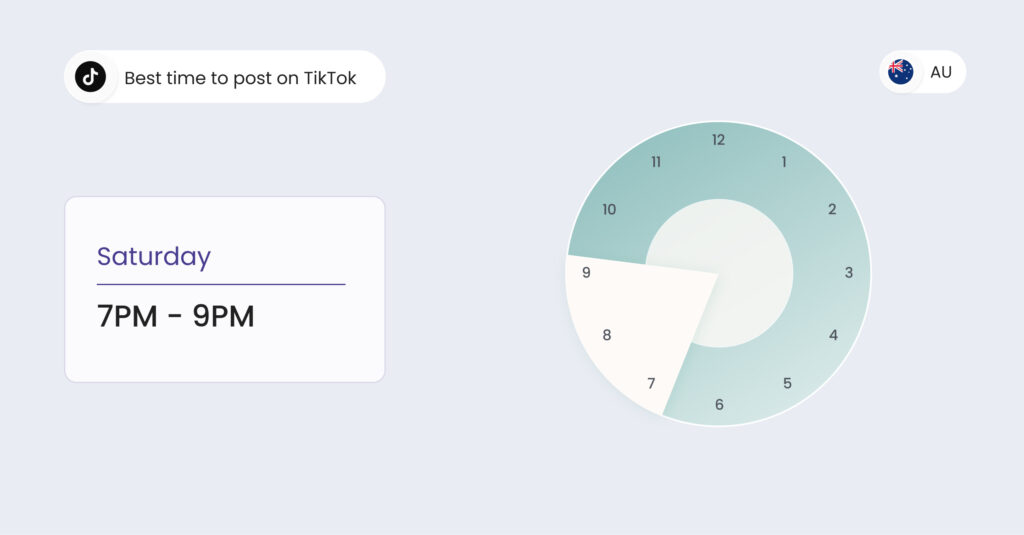Click number 6 on the clock

pyautogui.click(x=719, y=405)
